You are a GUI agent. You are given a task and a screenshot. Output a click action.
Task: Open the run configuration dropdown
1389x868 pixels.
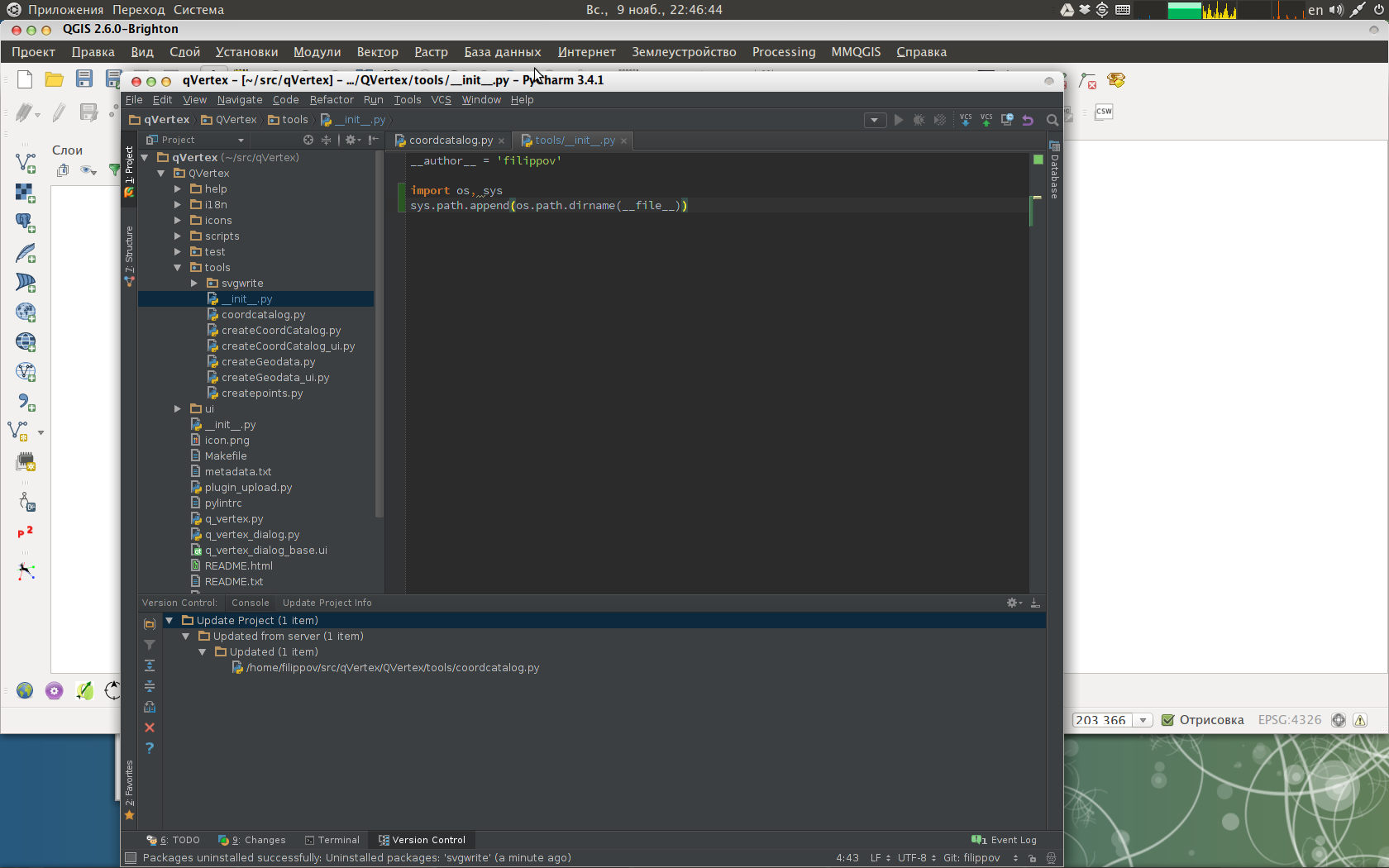pyautogui.click(x=875, y=120)
